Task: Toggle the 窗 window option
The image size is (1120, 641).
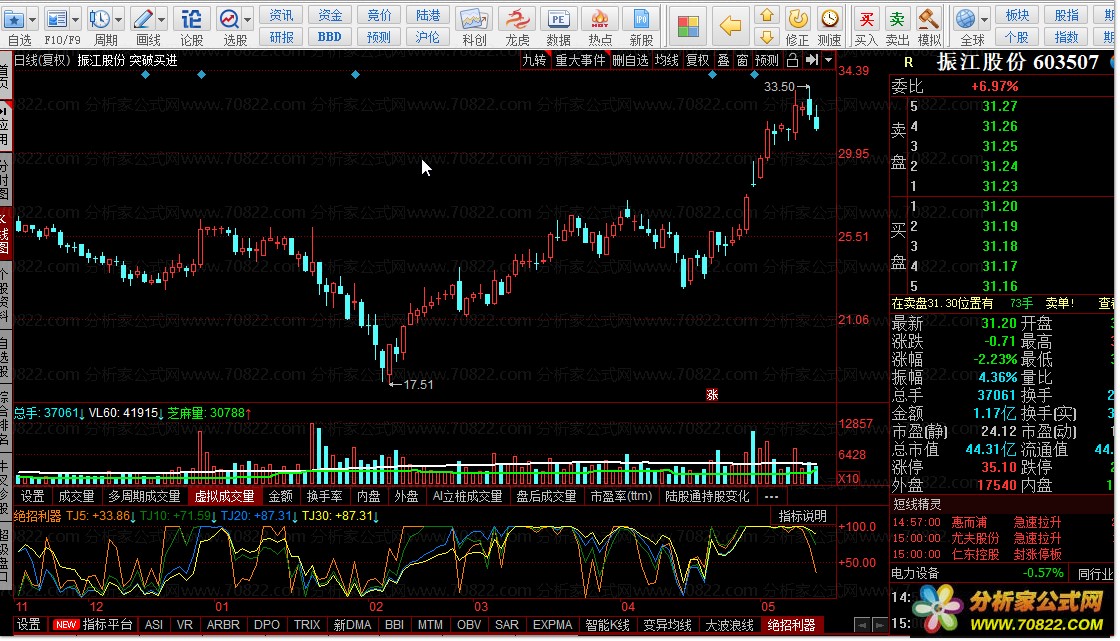Action: [742, 61]
